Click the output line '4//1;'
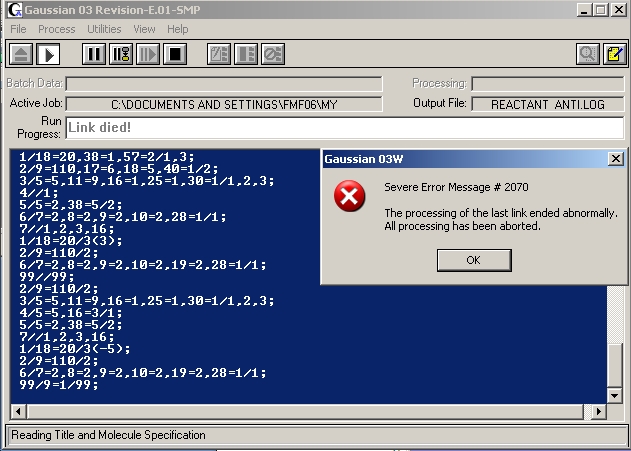The image size is (631, 451). (x=39, y=193)
